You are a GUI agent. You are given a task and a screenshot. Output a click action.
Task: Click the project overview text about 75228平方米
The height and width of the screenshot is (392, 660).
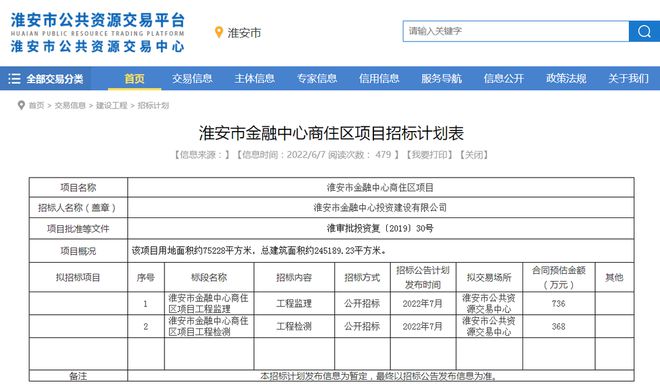(x=259, y=251)
